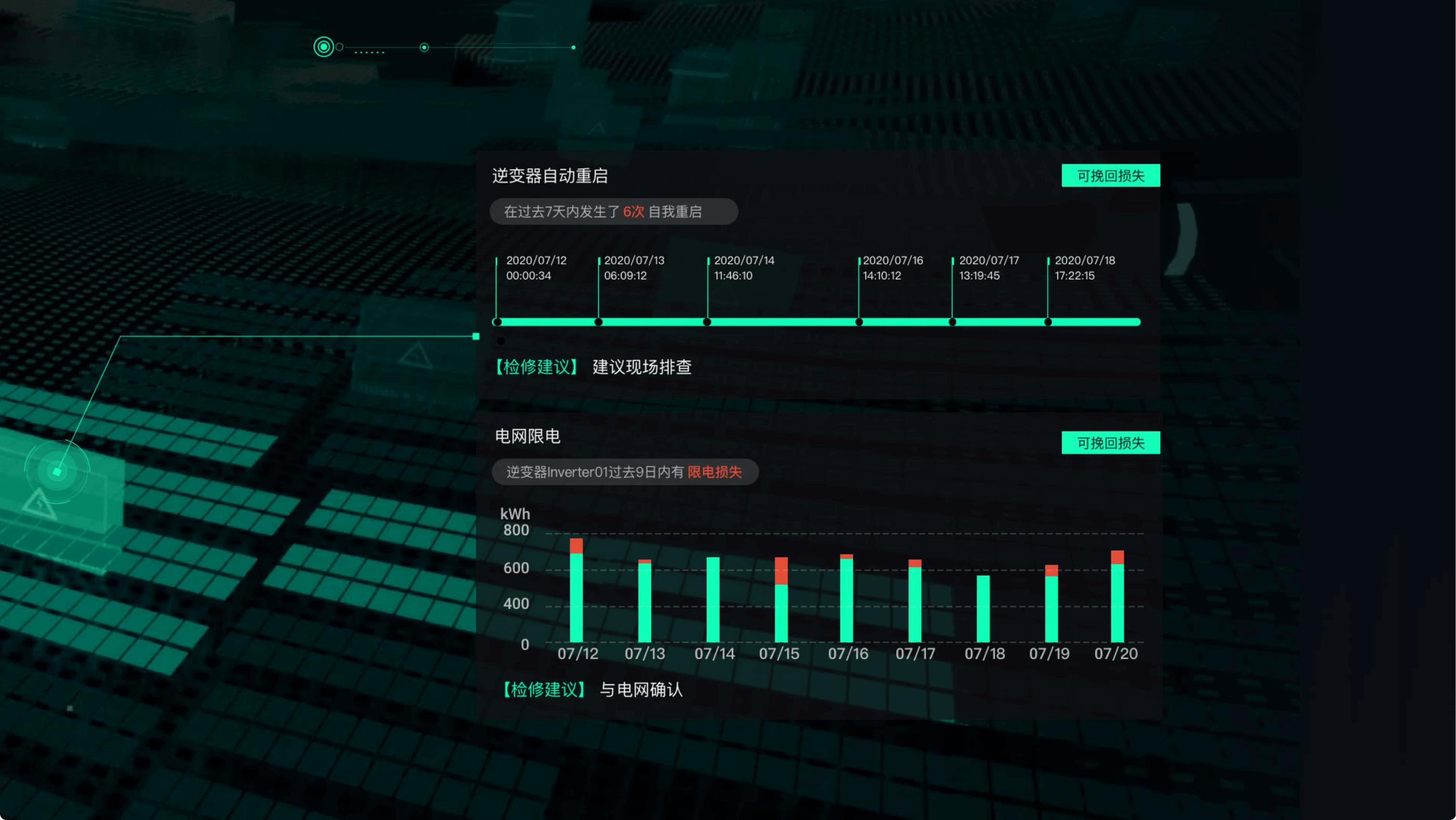This screenshot has height=820, width=1456.
Task: Click the small target dot on top line
Action: click(x=424, y=47)
